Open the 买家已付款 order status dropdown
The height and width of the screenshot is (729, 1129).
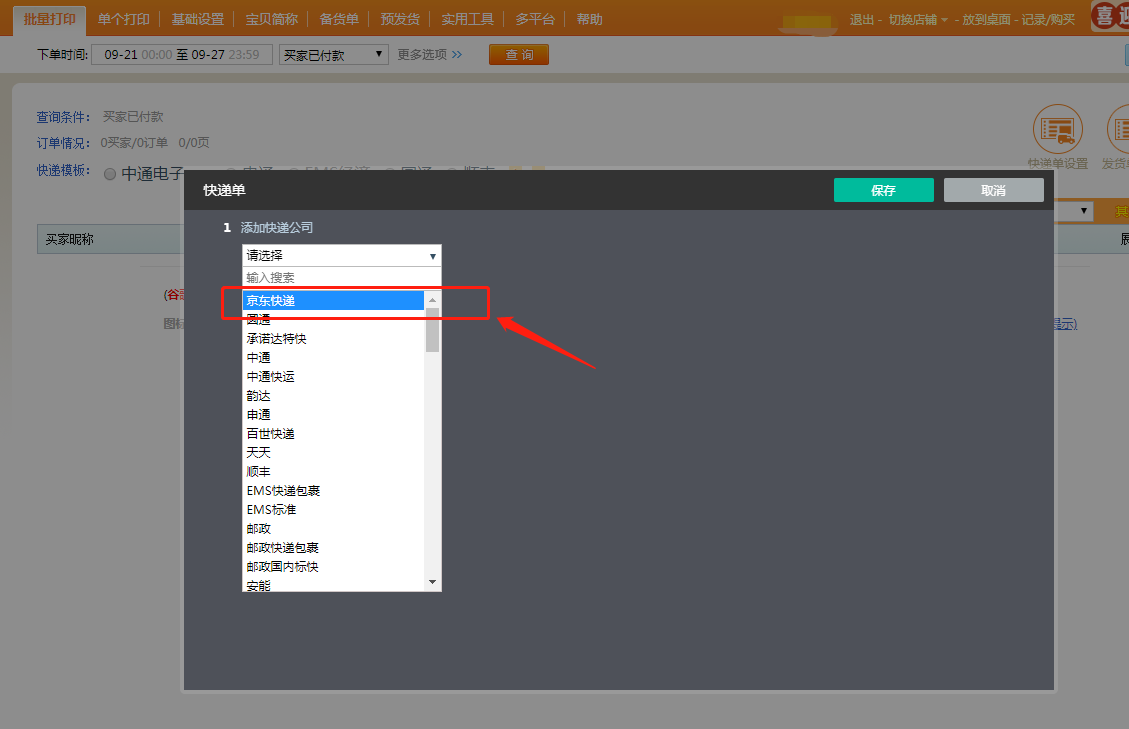[333, 55]
